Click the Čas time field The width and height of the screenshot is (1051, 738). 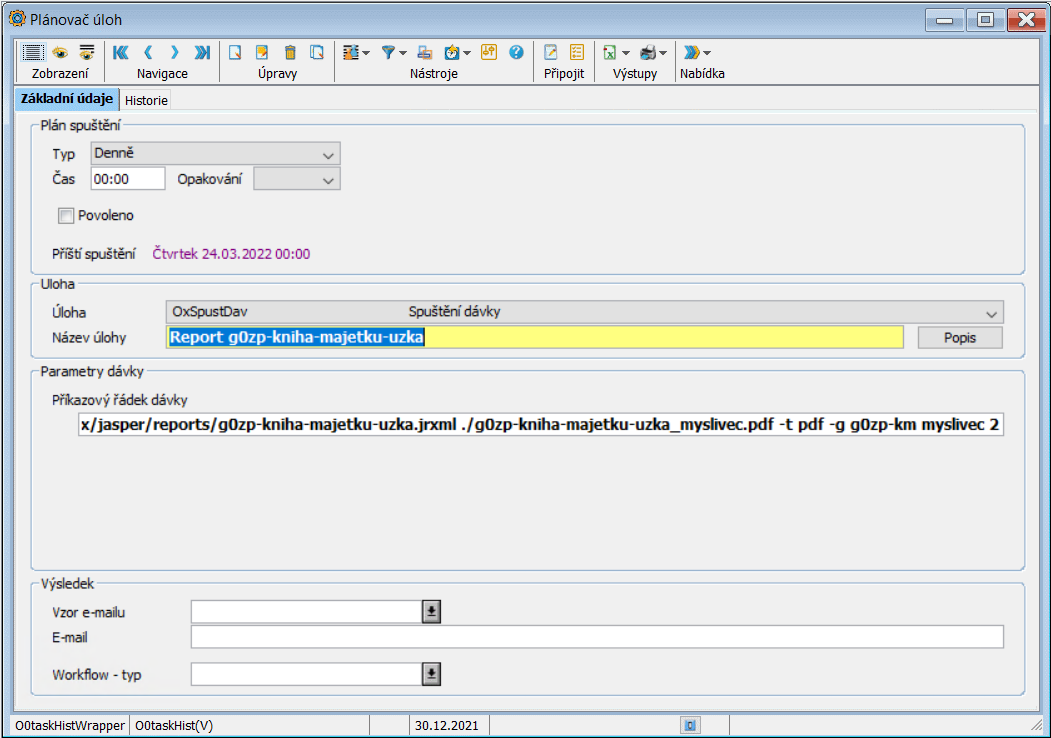pyautogui.click(x=127, y=179)
